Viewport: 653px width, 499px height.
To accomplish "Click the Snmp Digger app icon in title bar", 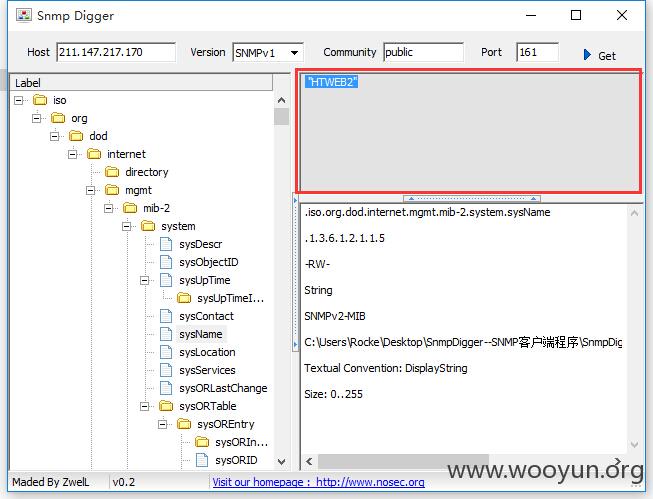I will (24, 15).
